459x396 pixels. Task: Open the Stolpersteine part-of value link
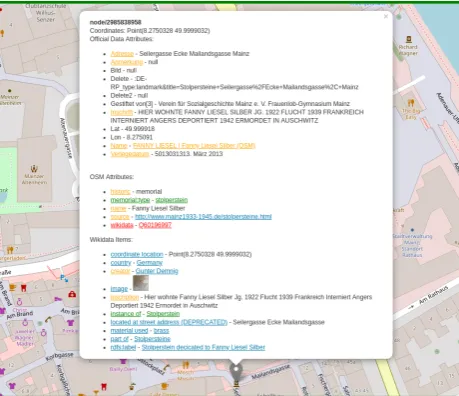[152, 339]
